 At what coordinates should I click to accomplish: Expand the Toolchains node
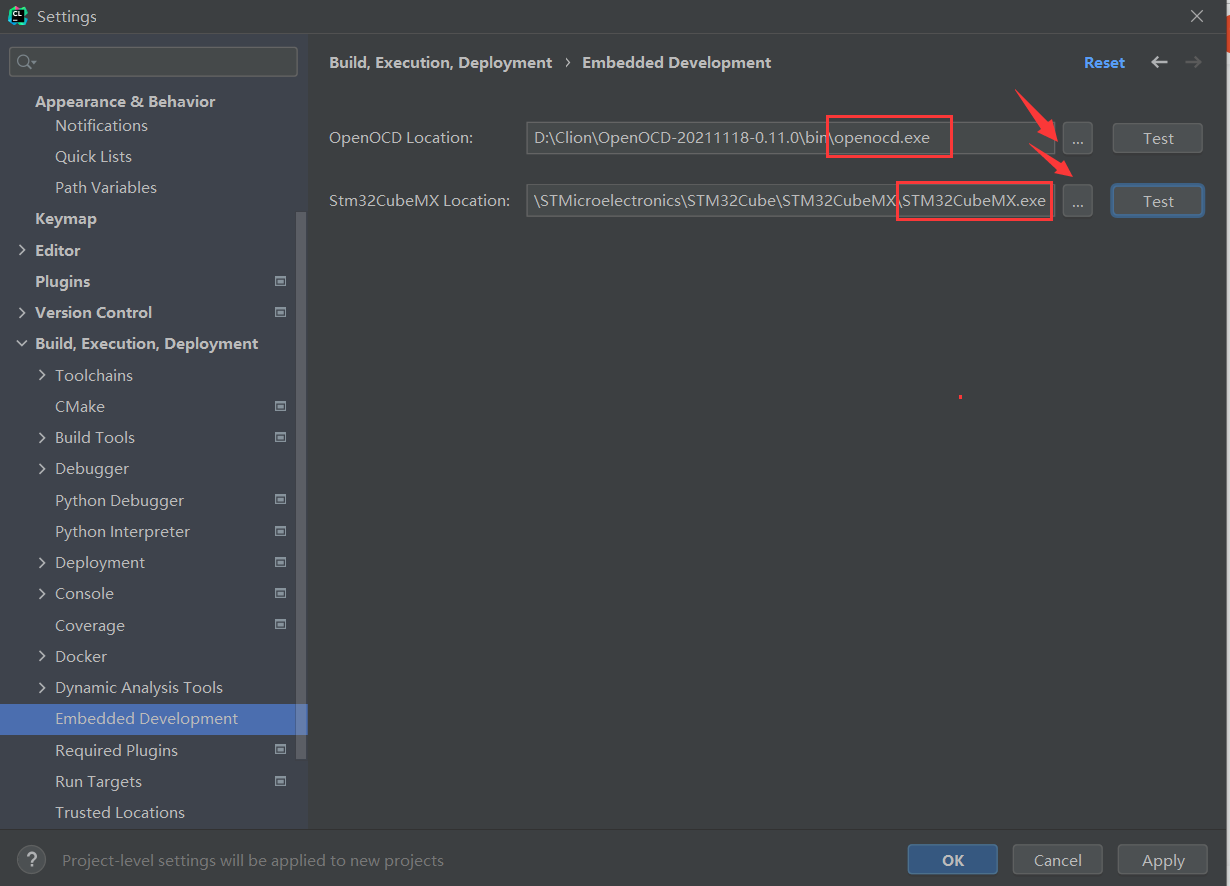[x=42, y=375]
